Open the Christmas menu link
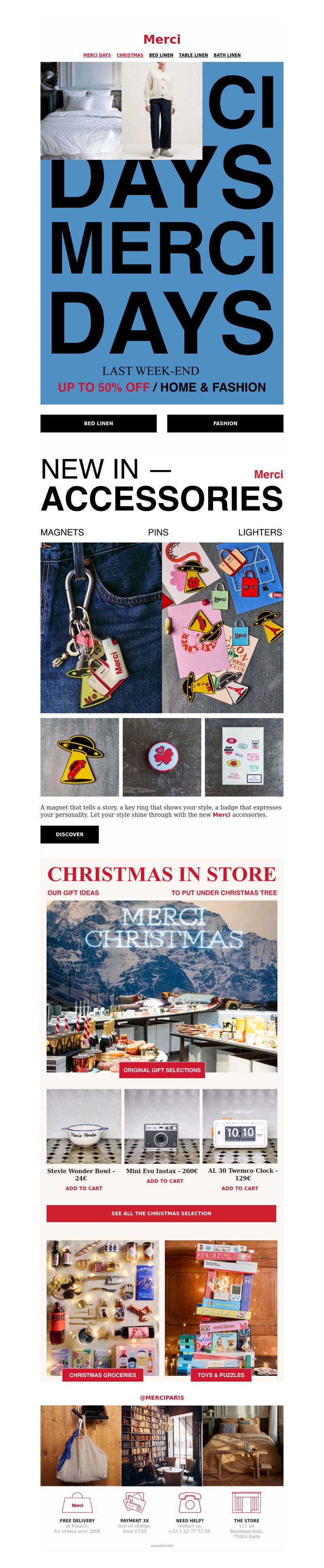The image size is (324, 1568). coord(130,55)
